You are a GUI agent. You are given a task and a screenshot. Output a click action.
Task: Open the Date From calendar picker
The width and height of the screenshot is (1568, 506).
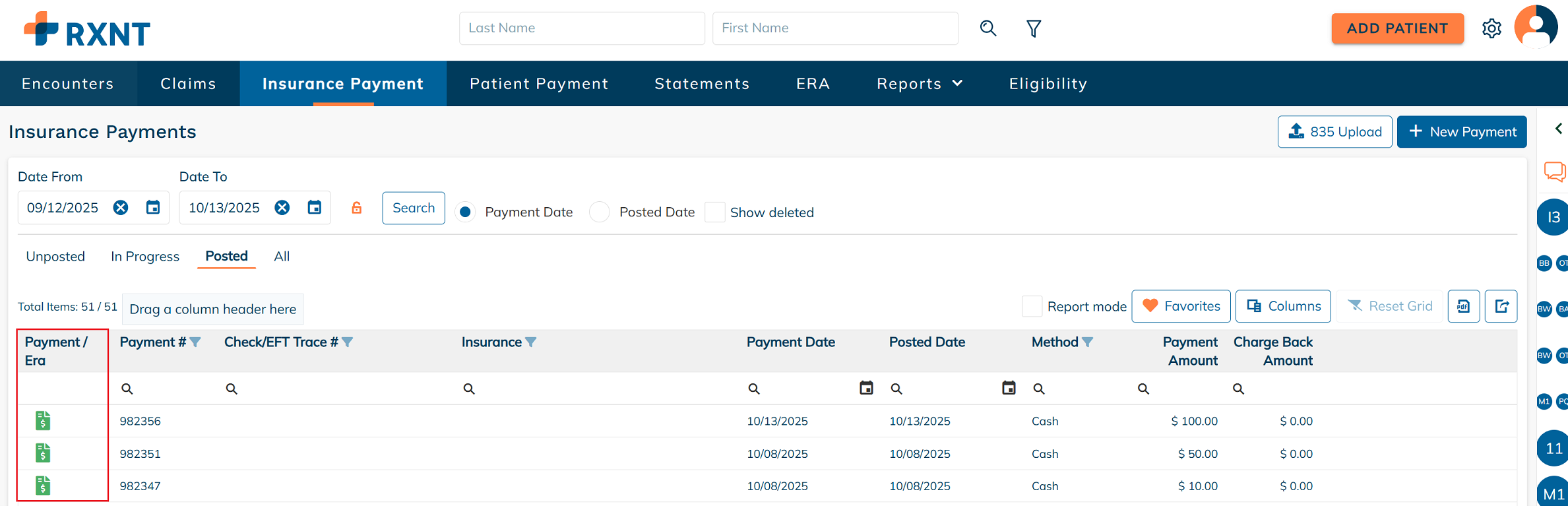point(153,208)
